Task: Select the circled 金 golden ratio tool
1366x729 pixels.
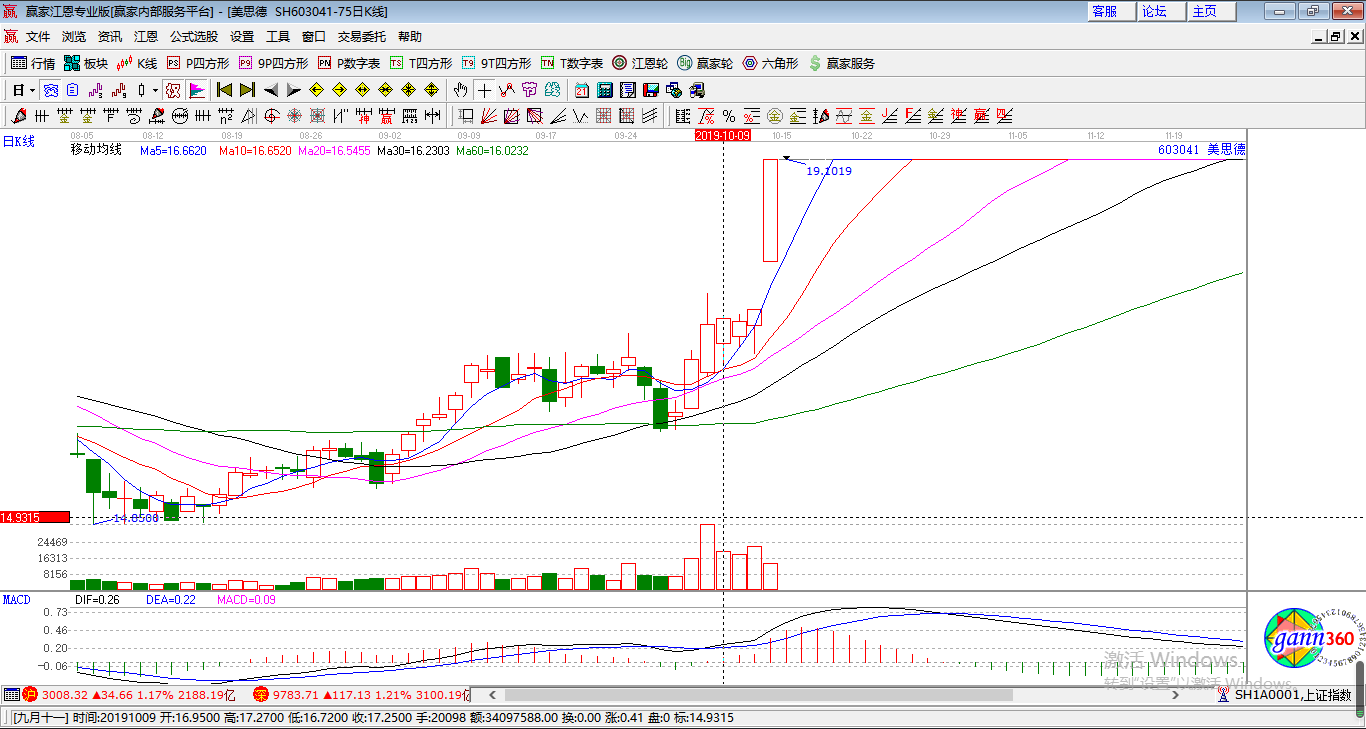Action: tap(775, 116)
